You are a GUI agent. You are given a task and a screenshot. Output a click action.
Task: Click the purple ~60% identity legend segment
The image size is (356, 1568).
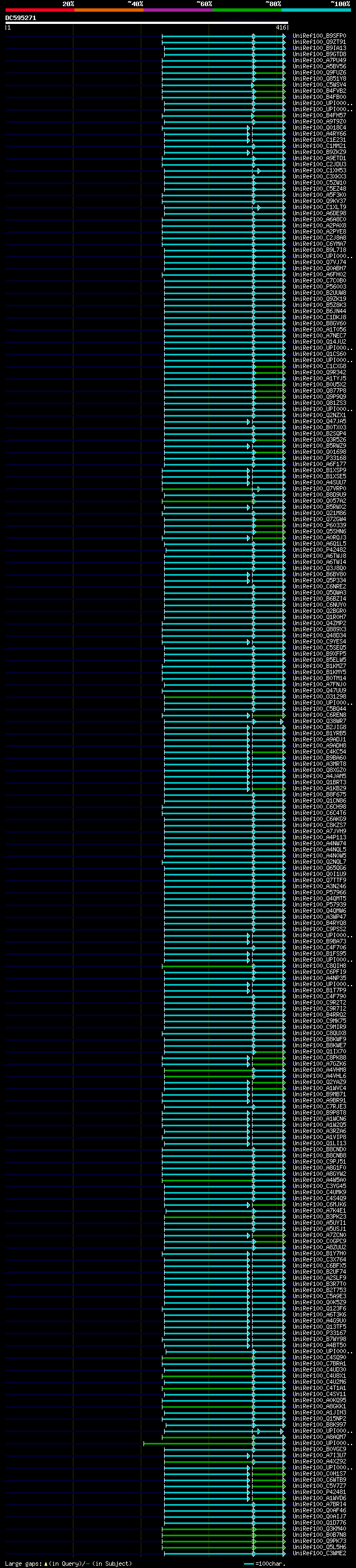(177, 10)
